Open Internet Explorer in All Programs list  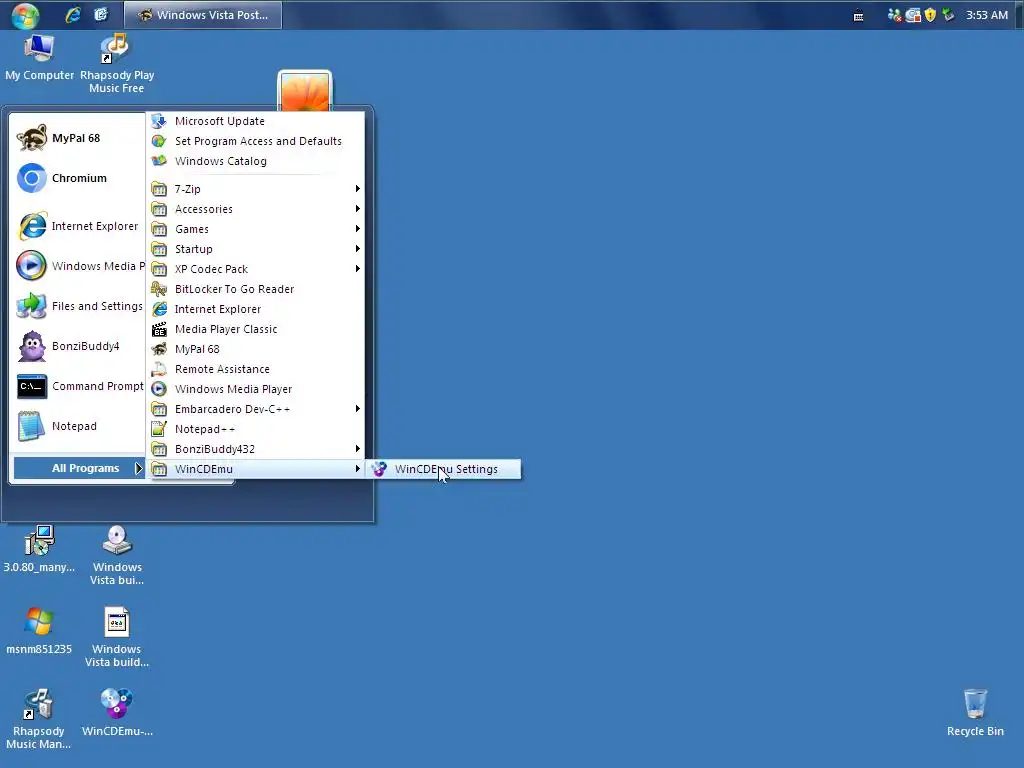[x=256, y=309]
